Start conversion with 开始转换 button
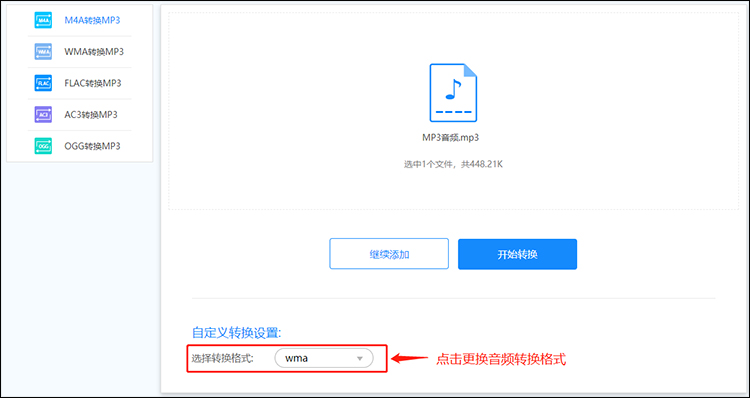 click(x=518, y=254)
